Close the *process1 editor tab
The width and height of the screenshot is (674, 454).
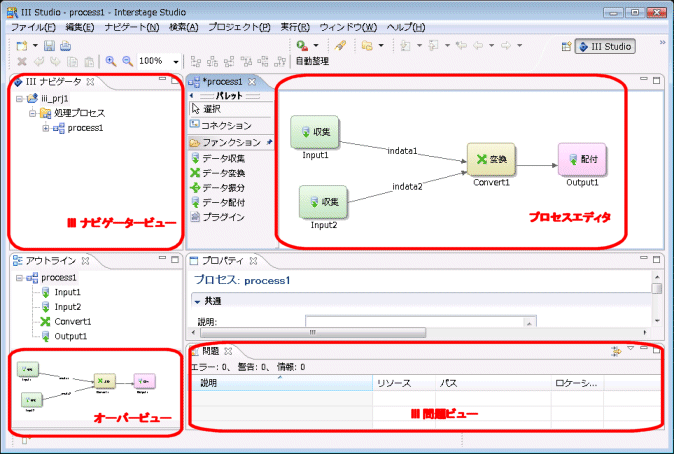pyautogui.click(x=252, y=82)
